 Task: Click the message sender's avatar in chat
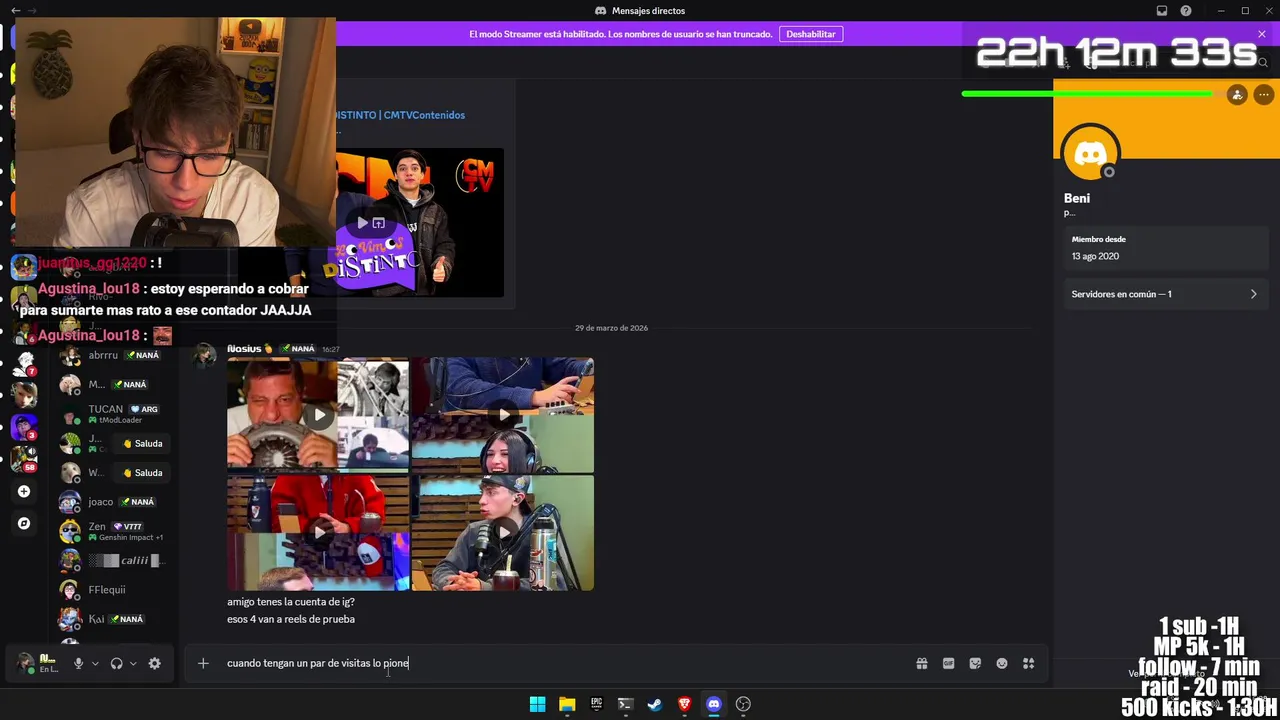[205, 355]
